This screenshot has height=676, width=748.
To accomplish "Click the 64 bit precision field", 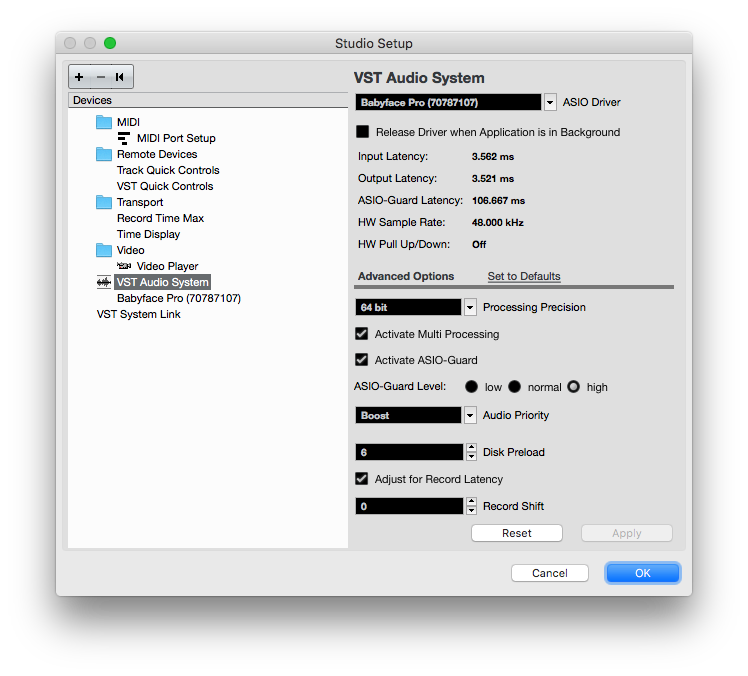I will click(408, 307).
